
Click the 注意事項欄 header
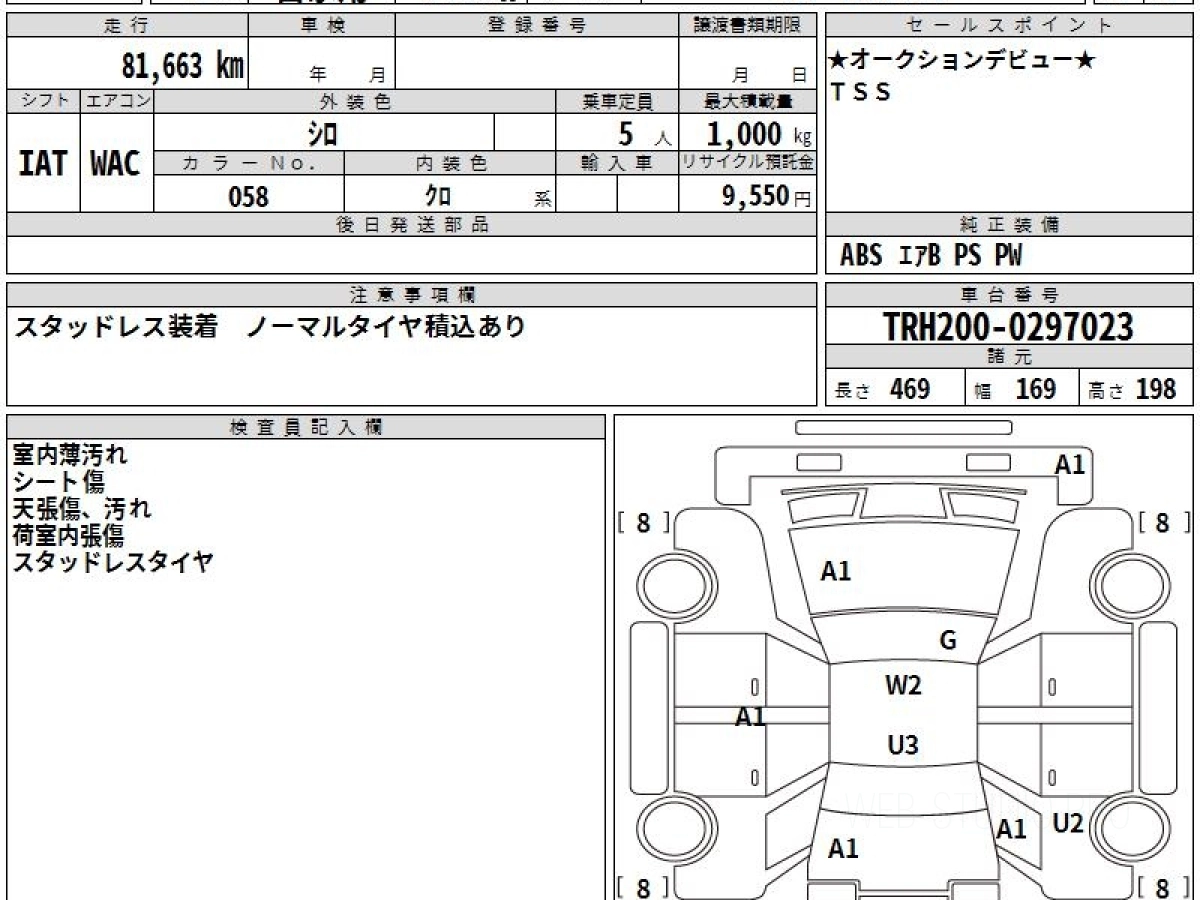tap(411, 295)
